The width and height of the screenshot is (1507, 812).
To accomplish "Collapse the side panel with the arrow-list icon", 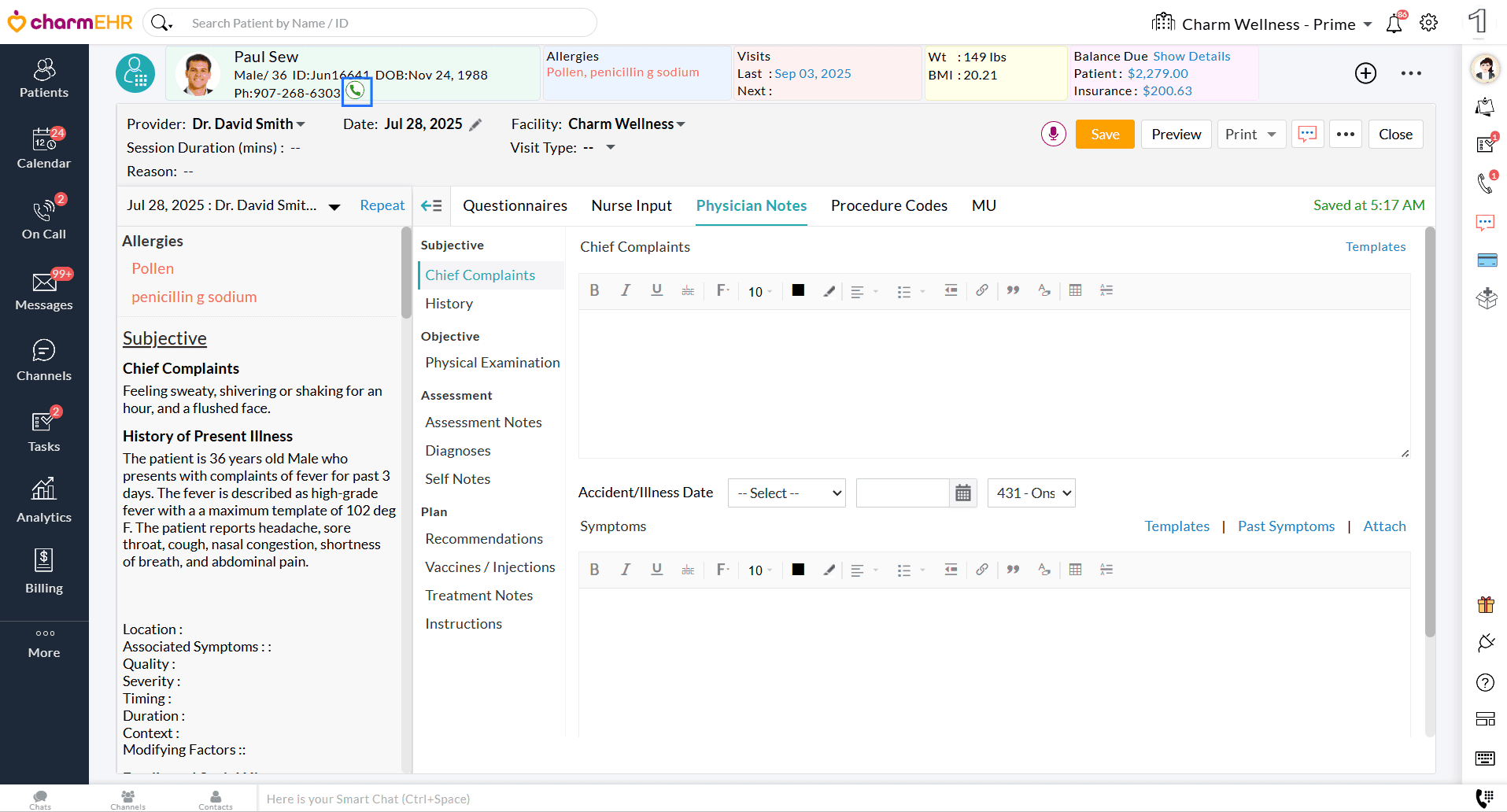I will tap(431, 206).
